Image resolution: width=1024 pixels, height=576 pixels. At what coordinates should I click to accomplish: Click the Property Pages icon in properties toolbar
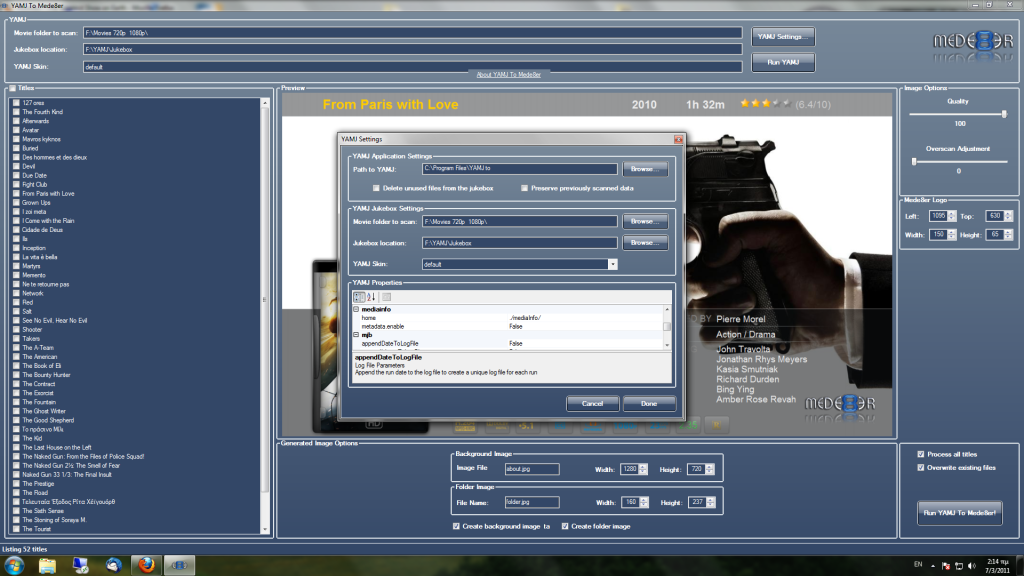387,297
